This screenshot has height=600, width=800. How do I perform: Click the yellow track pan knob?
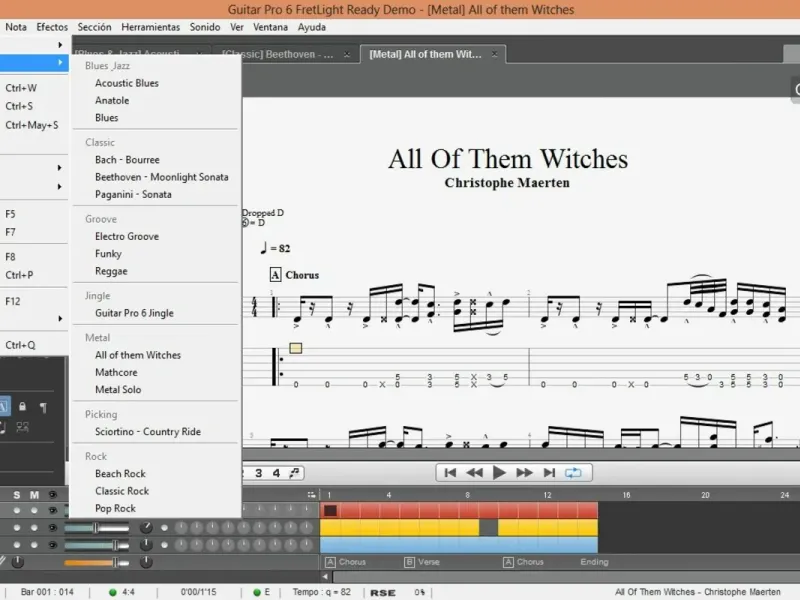click(x=146, y=528)
